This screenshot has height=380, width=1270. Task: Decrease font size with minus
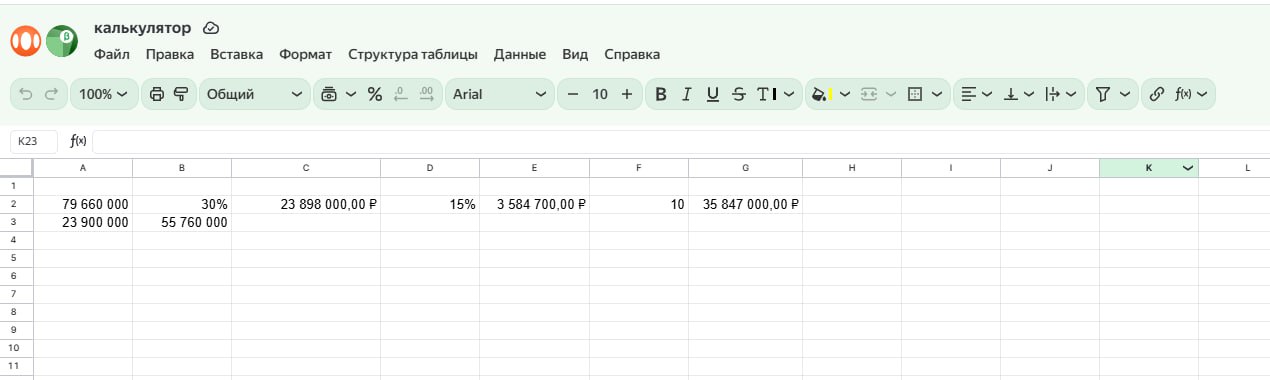point(573,94)
